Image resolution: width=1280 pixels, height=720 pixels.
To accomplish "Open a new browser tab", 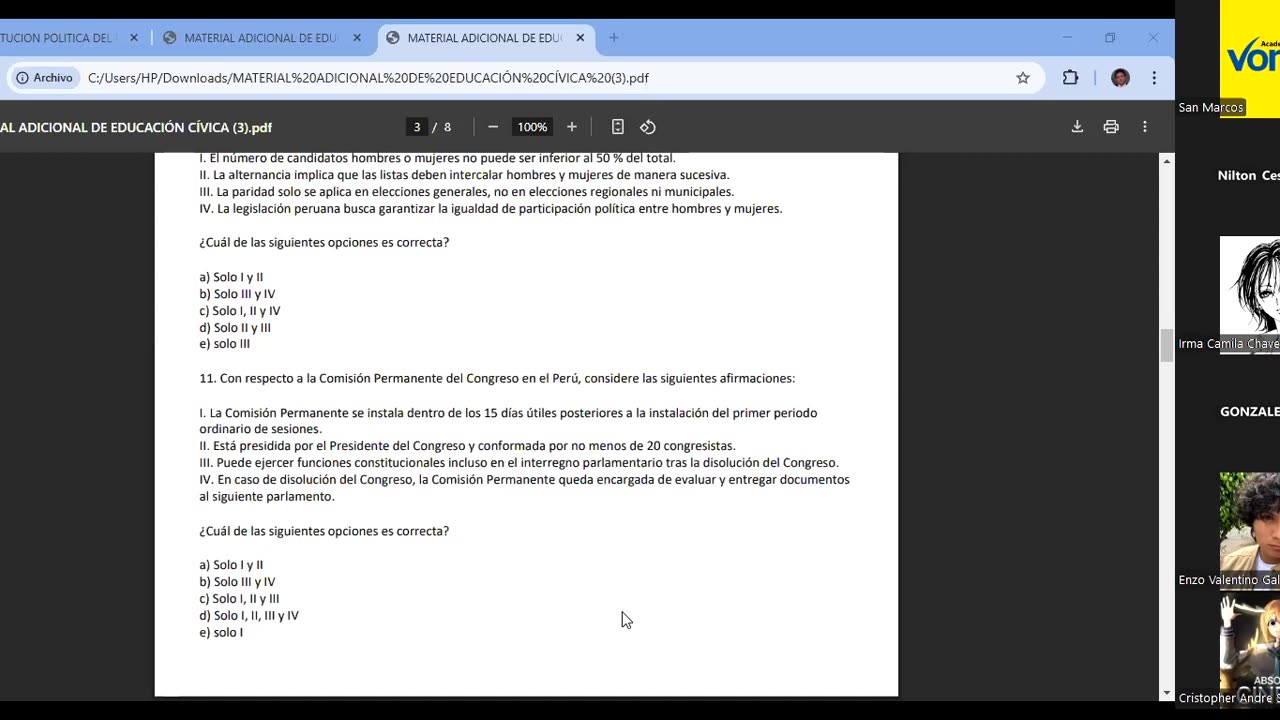I will coord(614,38).
